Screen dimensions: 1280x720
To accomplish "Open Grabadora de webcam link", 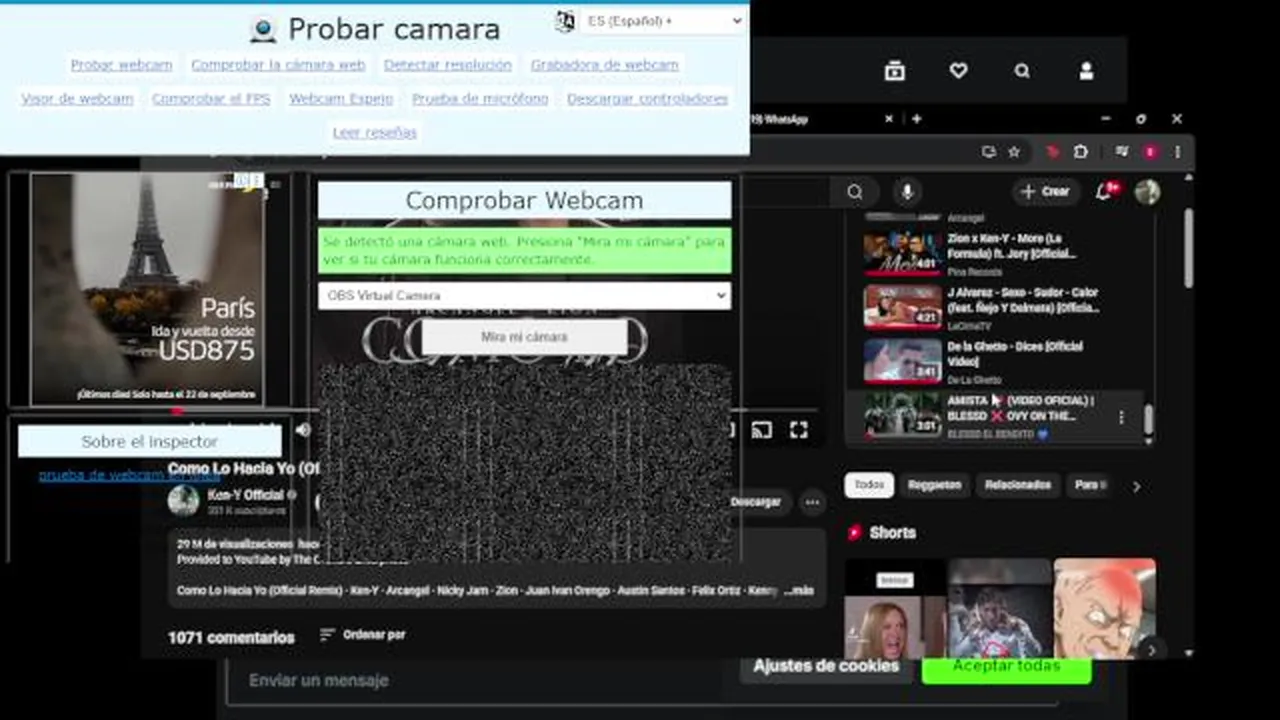I will [604, 65].
